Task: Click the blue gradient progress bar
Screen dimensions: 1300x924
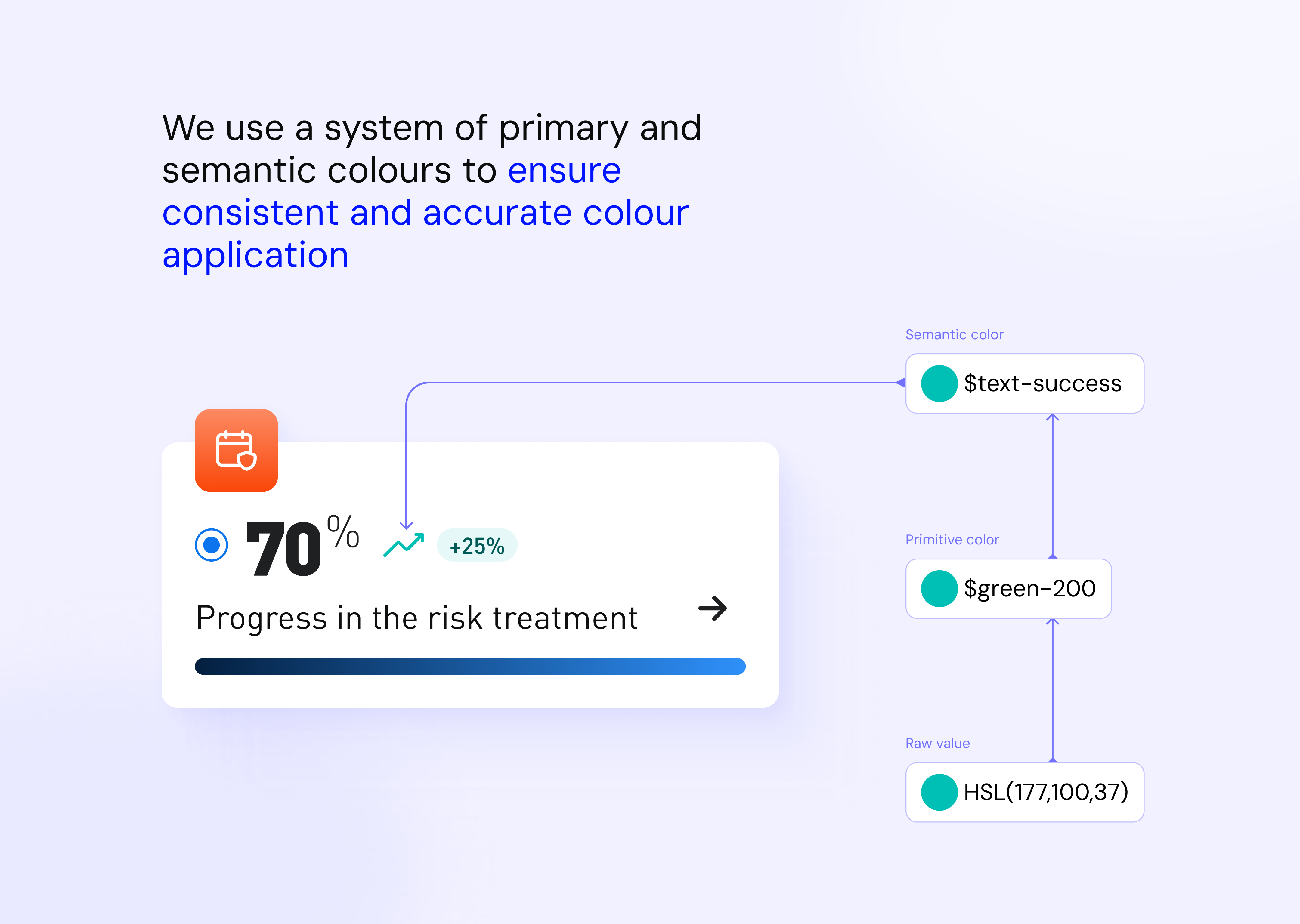Action: click(x=470, y=666)
